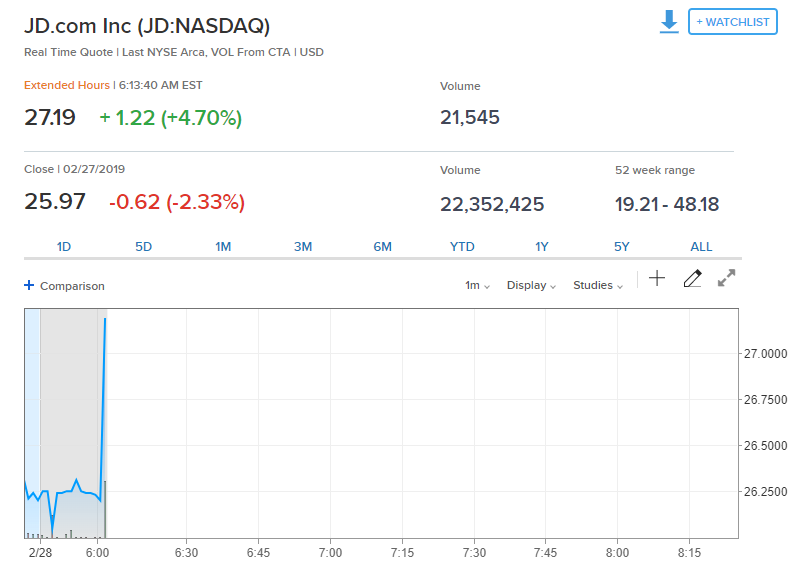791x569 pixels.
Task: Switch to the 5Y range tab
Action: click(x=622, y=247)
